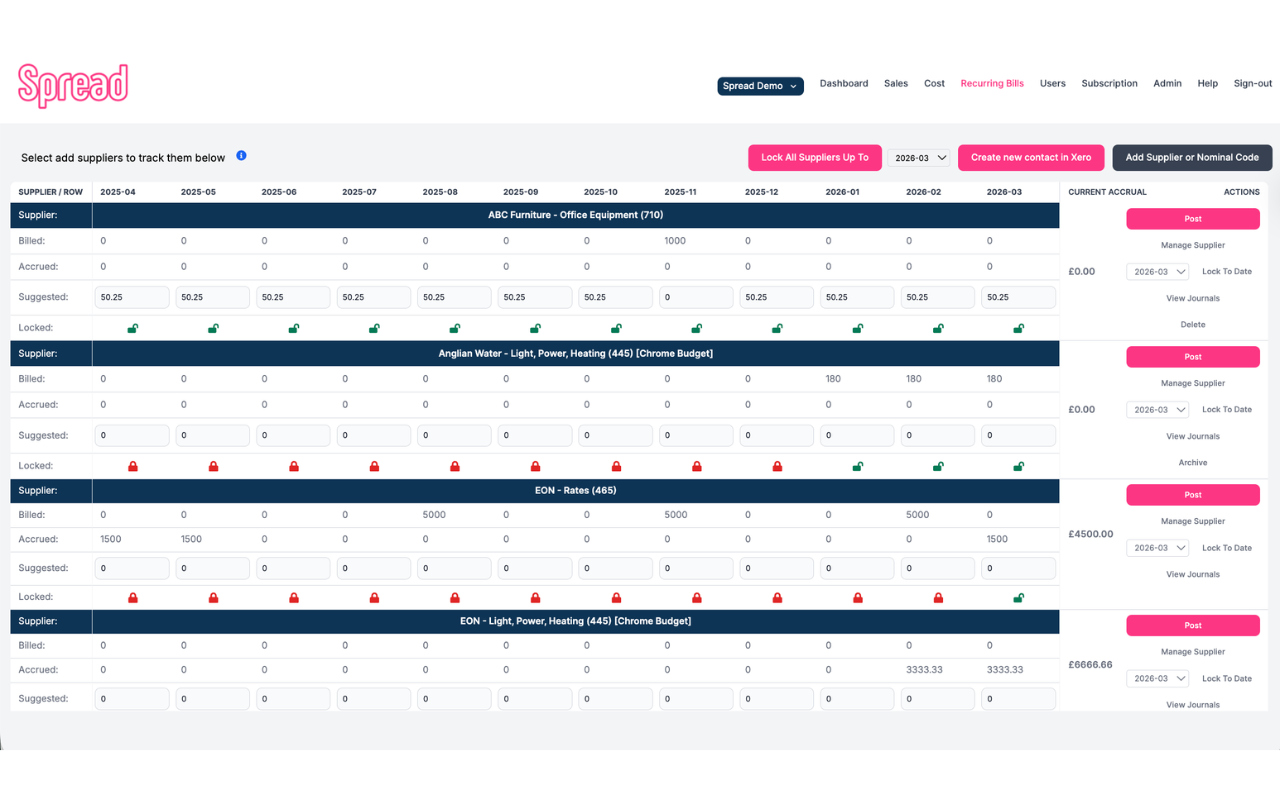Click the ABC Furniture 2025-11 unlock icon

[696, 327]
